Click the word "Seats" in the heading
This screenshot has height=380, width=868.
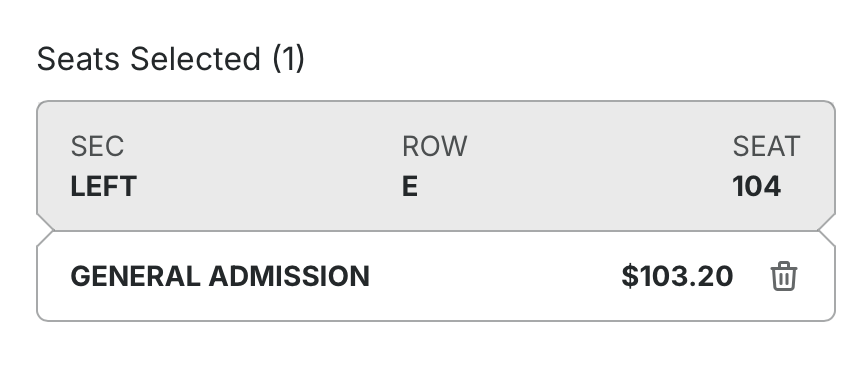coord(78,59)
